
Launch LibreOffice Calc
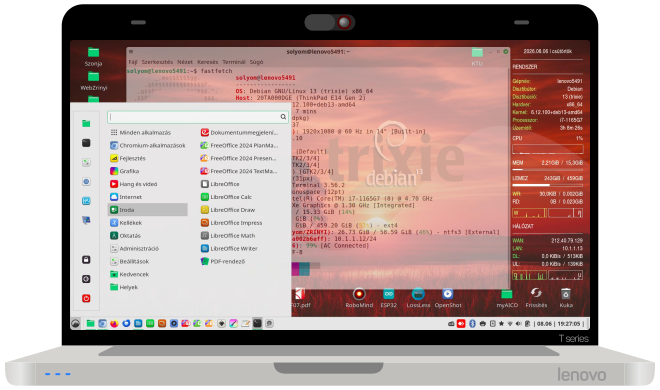pyautogui.click(x=226, y=196)
